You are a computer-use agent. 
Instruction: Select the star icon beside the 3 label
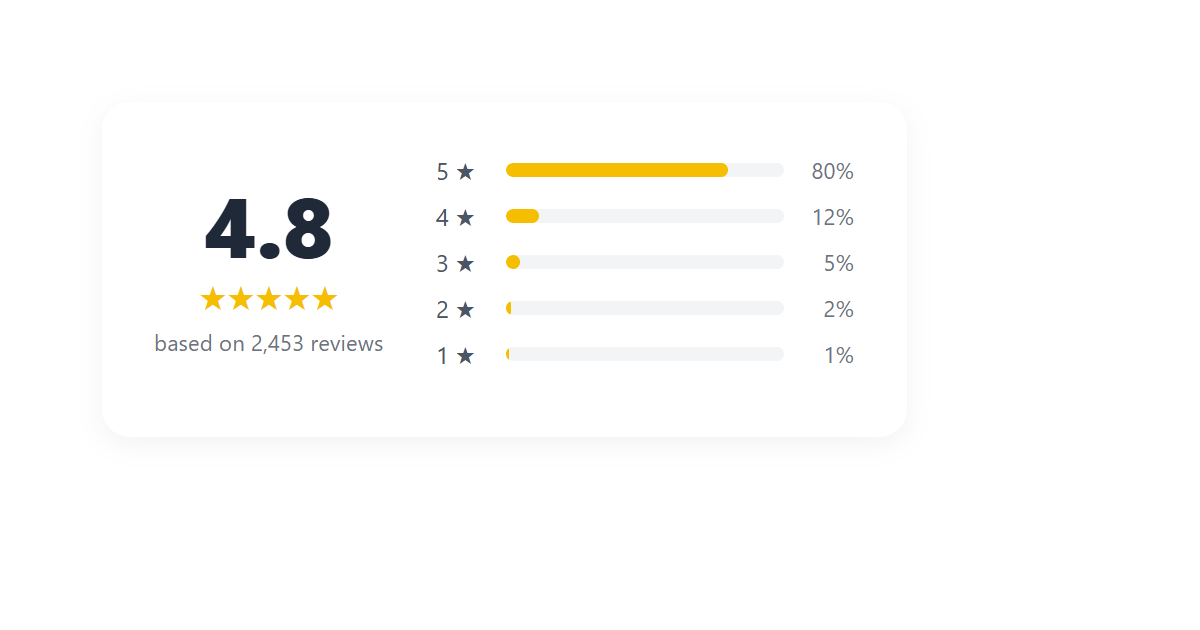click(466, 263)
